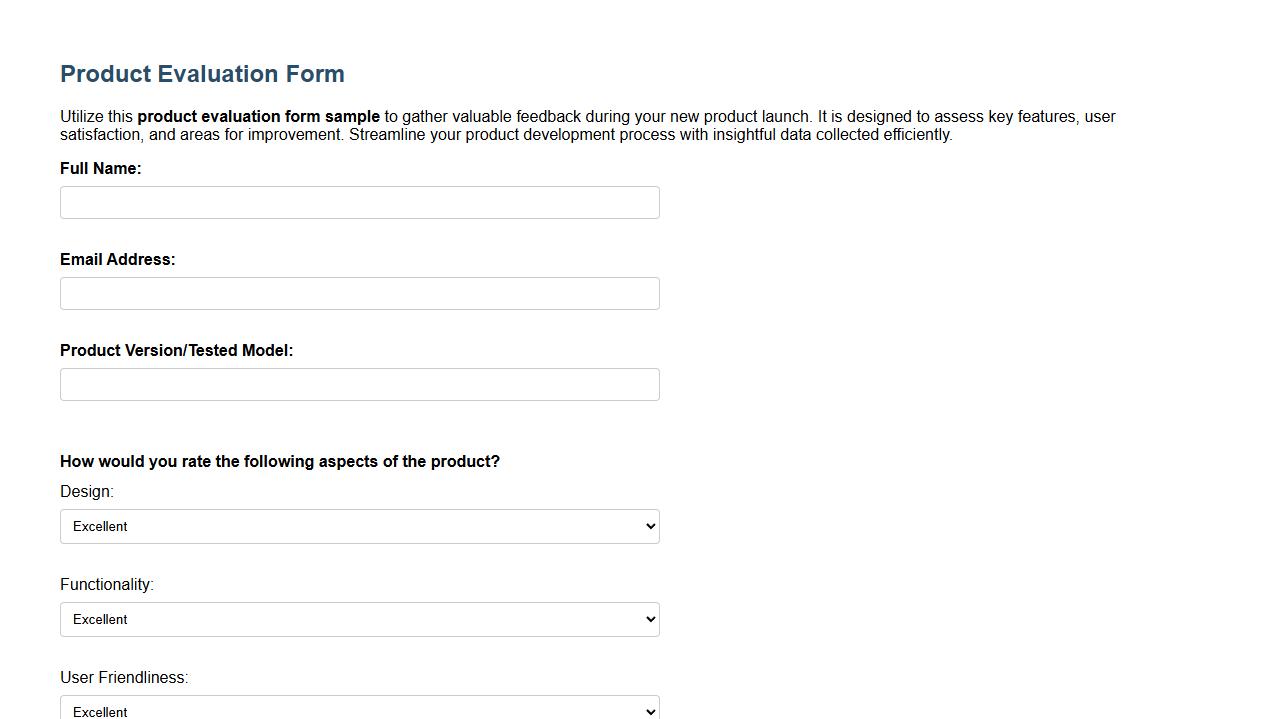Select the Excellent value shown for Design
Viewport: 1263px width, 719px height.
(100, 526)
